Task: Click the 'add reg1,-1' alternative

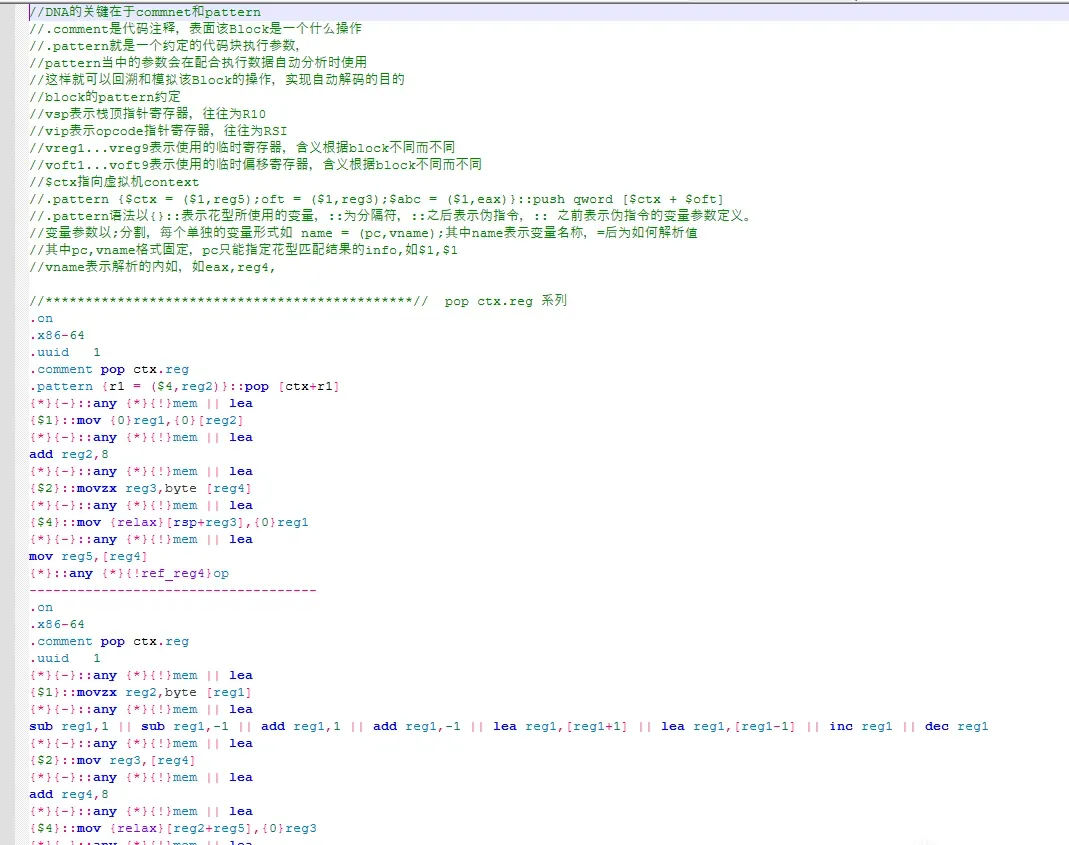Action: coord(417,726)
